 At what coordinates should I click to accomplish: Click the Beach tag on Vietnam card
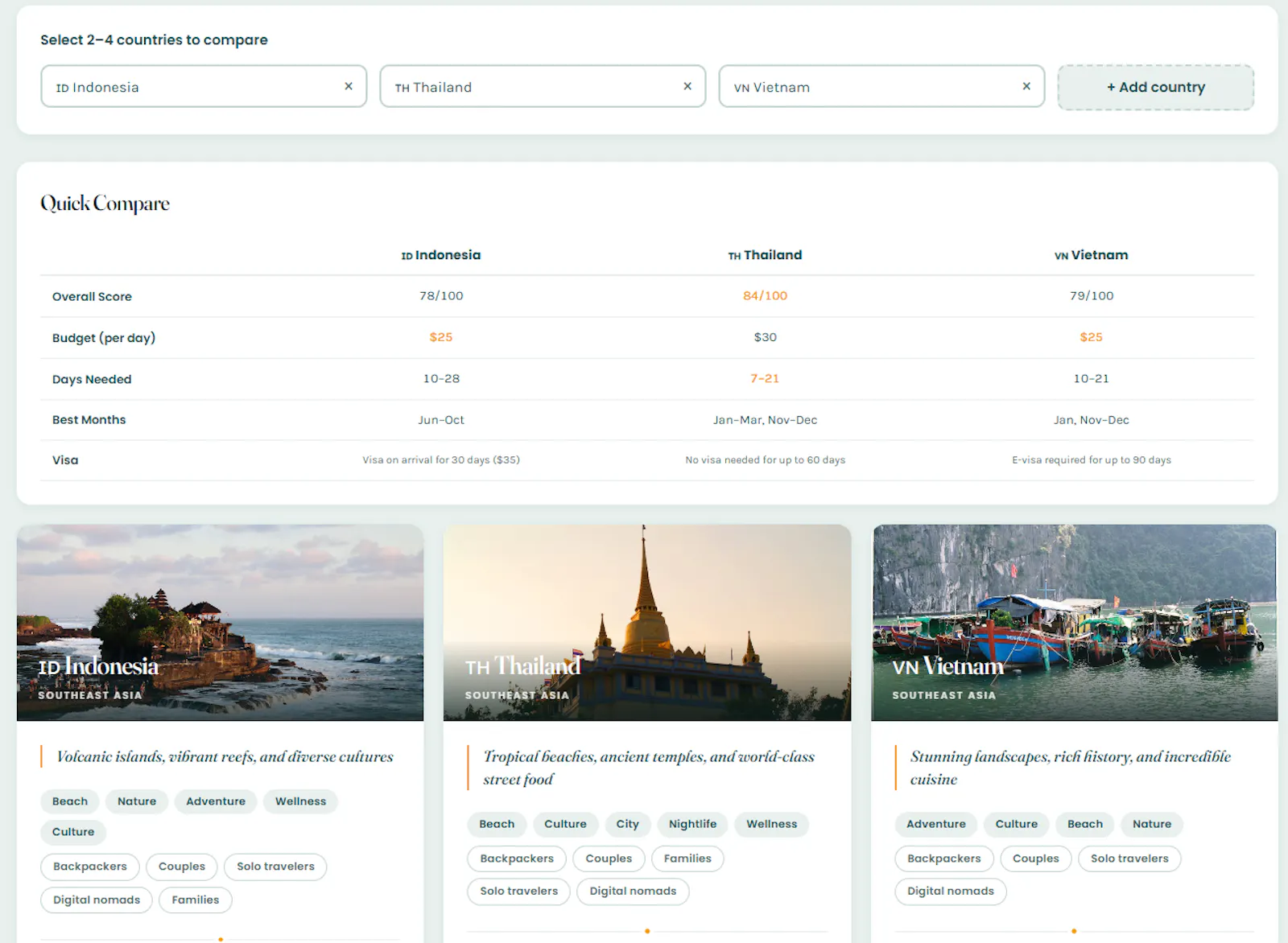(1085, 824)
